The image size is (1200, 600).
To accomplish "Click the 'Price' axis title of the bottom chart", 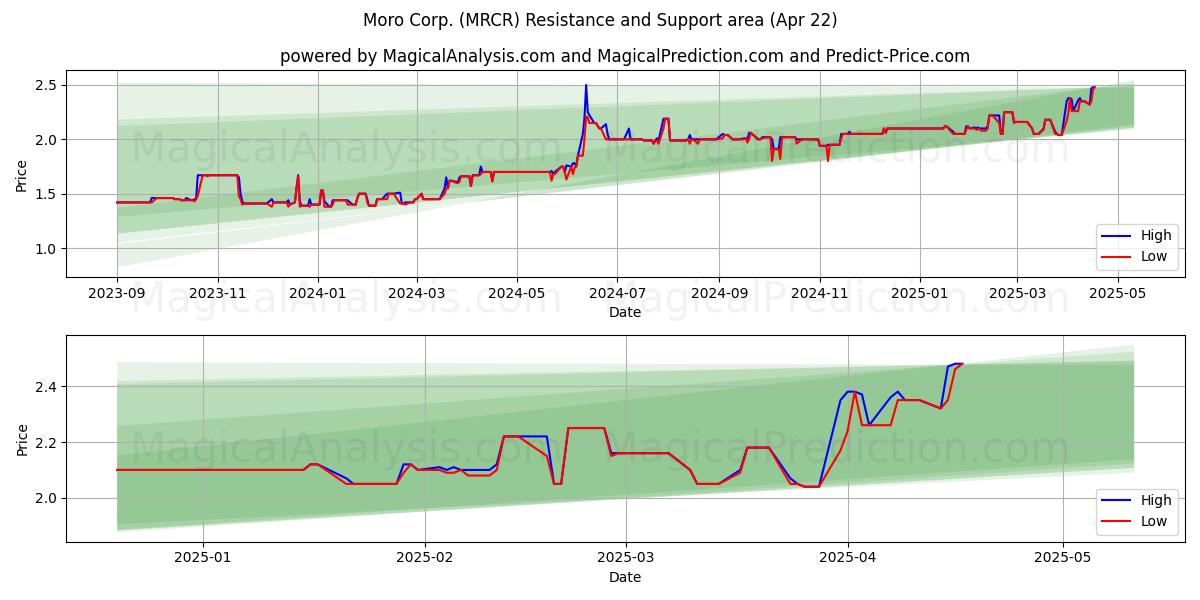I will (x=22, y=439).
